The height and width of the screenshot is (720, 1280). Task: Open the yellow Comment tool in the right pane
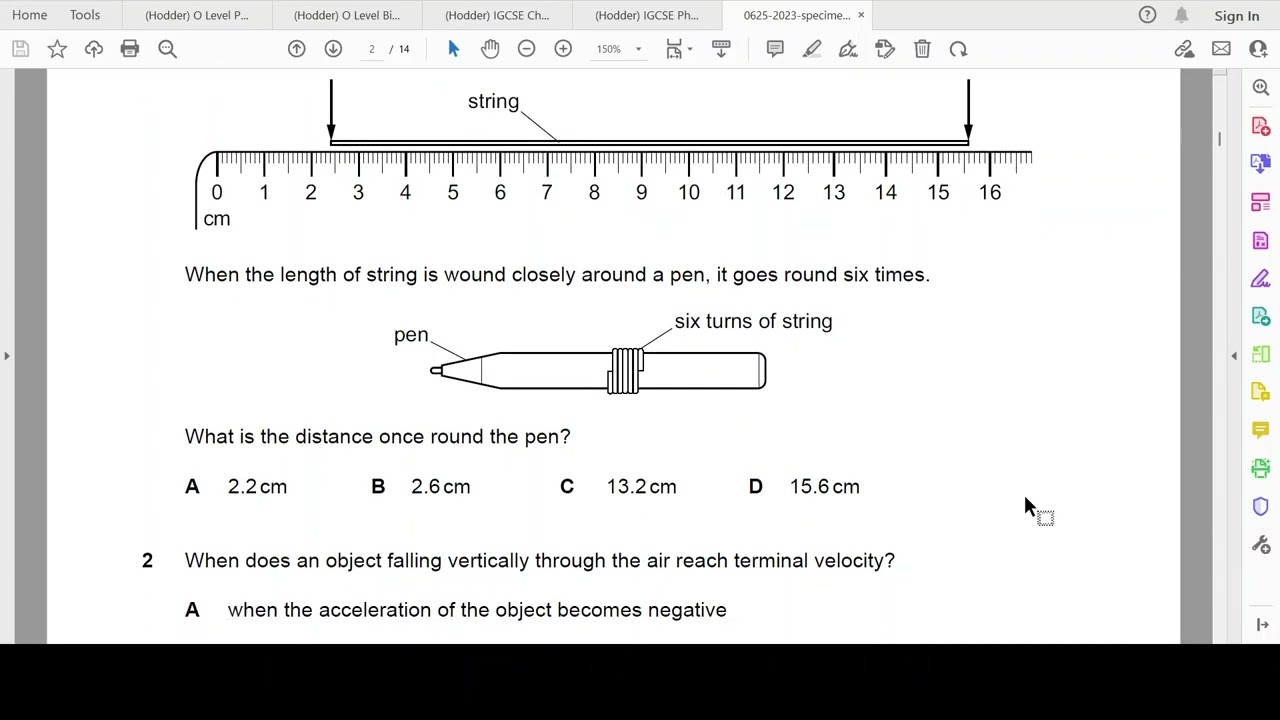point(1260,430)
